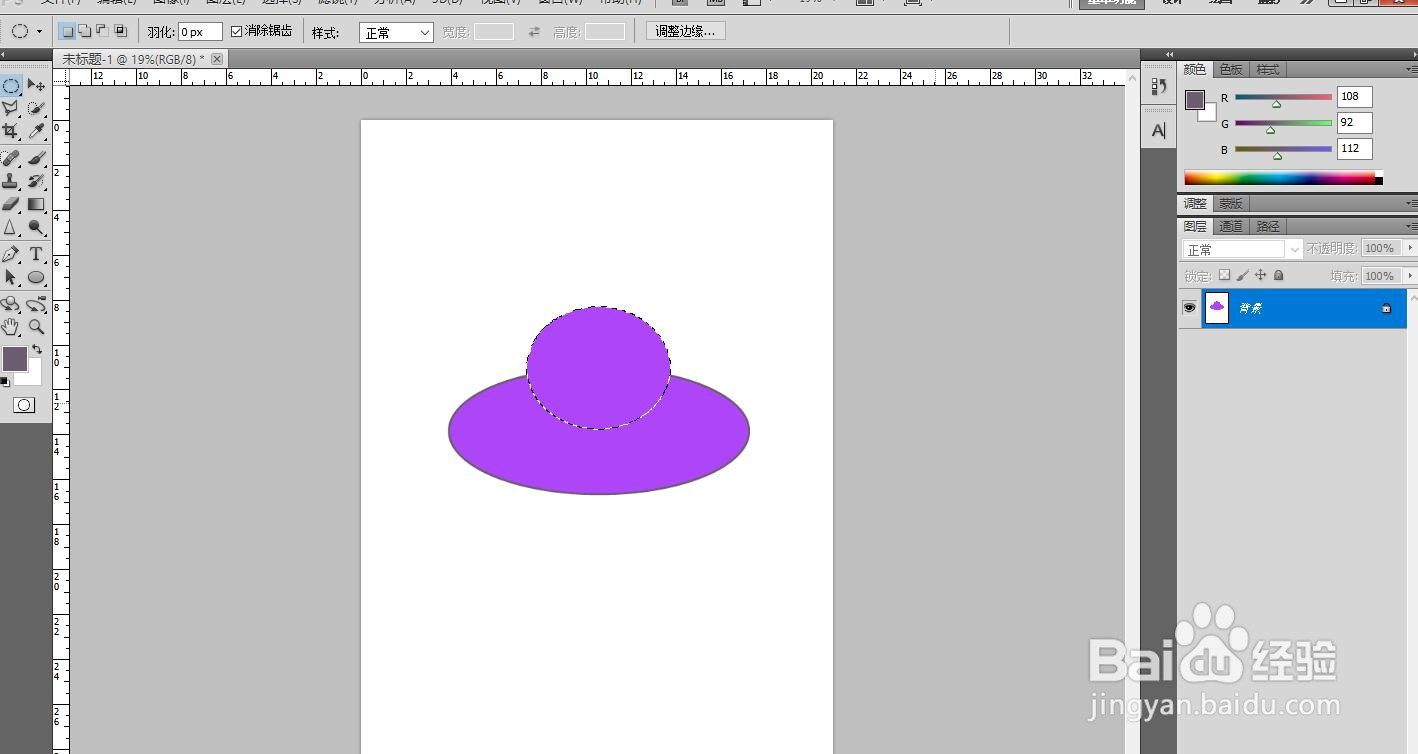
Task: Swap foreground and background colors
Action: coord(37,349)
